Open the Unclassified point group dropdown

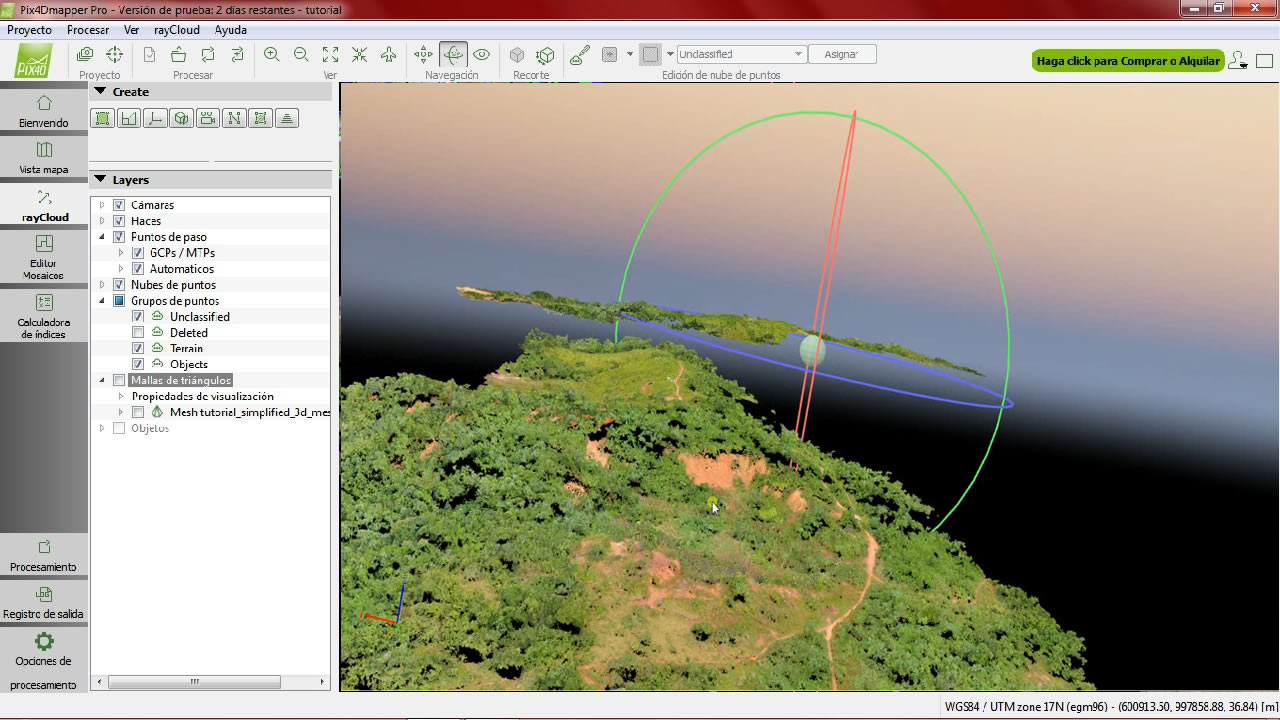point(741,55)
